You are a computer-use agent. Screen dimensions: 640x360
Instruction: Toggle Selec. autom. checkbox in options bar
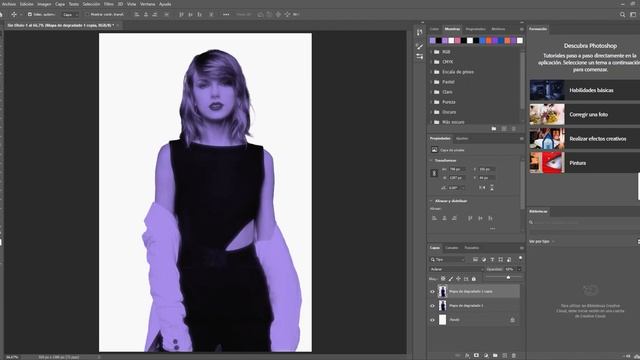[29, 14]
